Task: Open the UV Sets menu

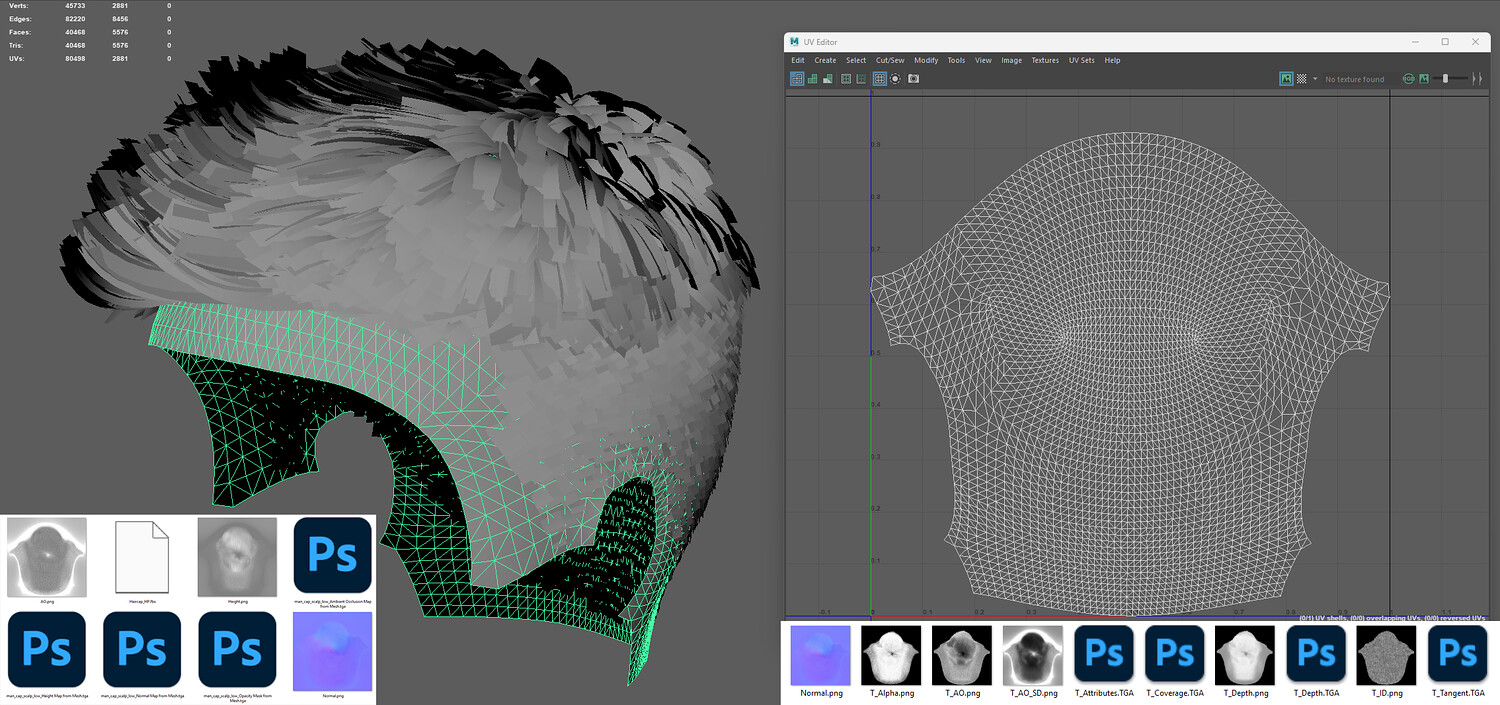Action: (x=1081, y=60)
